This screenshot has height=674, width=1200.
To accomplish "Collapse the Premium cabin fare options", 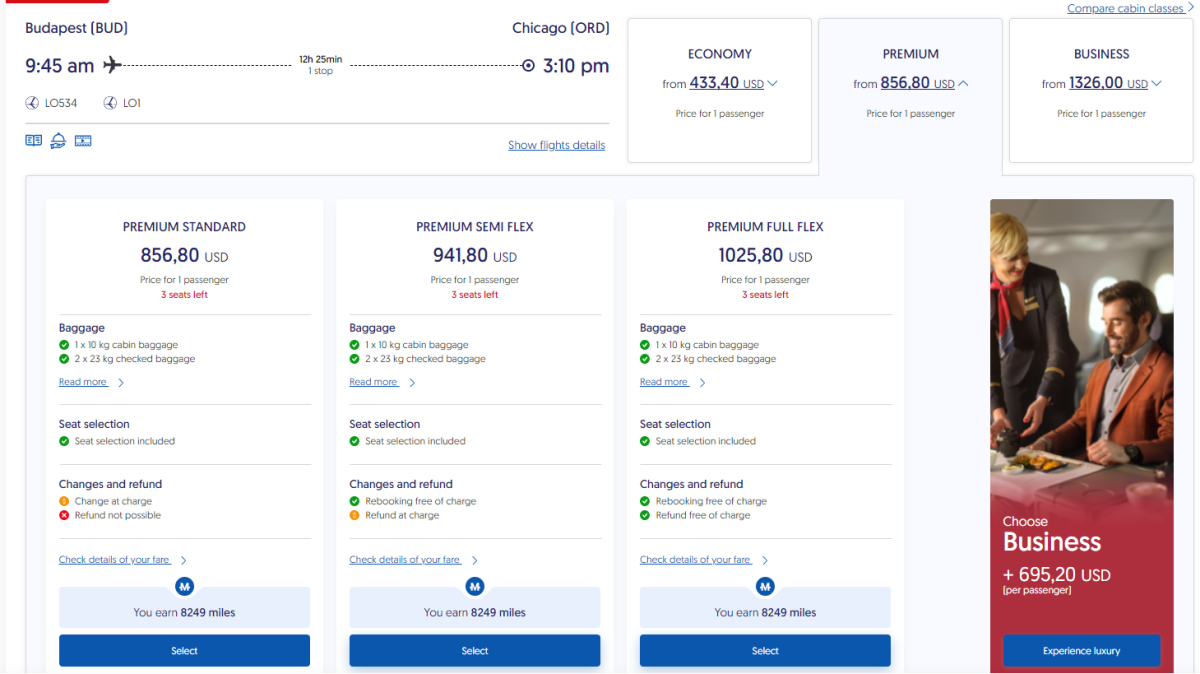I will 963,84.
